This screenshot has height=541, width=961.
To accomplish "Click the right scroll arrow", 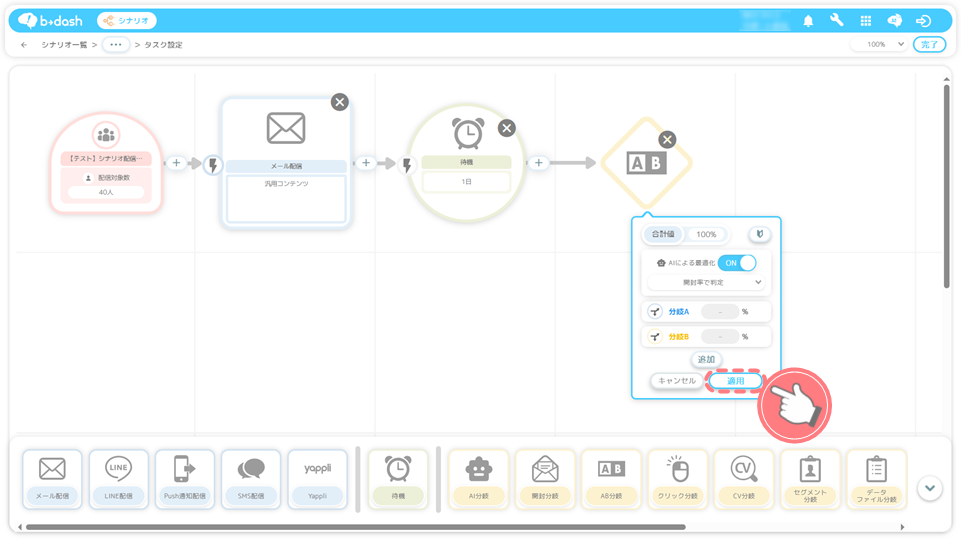I will (902, 527).
